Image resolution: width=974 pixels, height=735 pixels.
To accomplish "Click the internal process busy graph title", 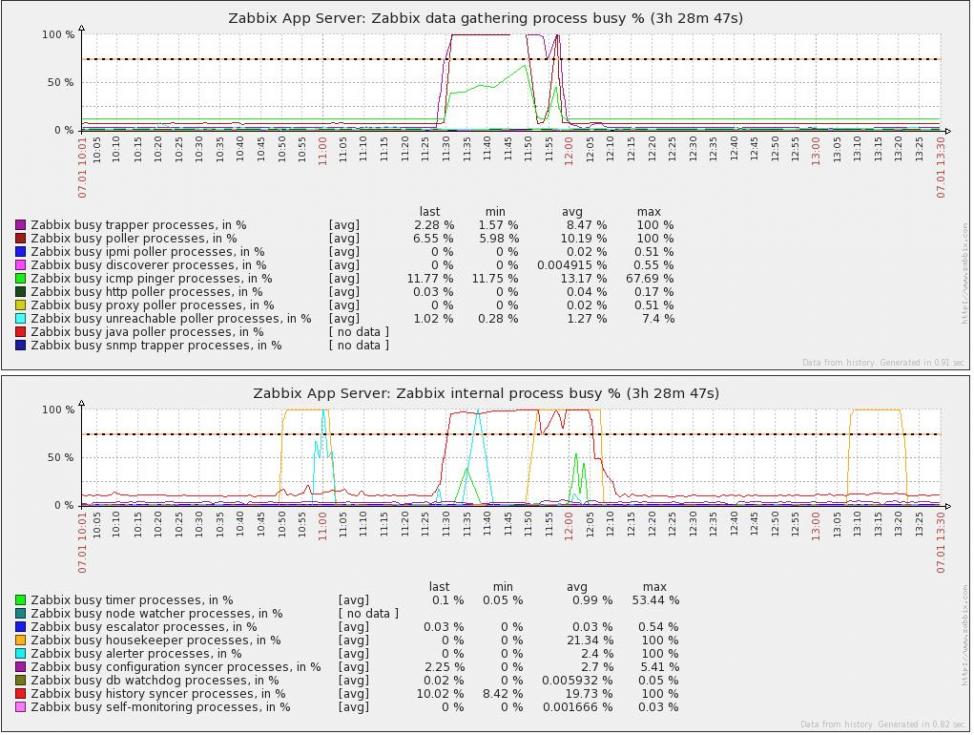I will [x=486, y=393].
